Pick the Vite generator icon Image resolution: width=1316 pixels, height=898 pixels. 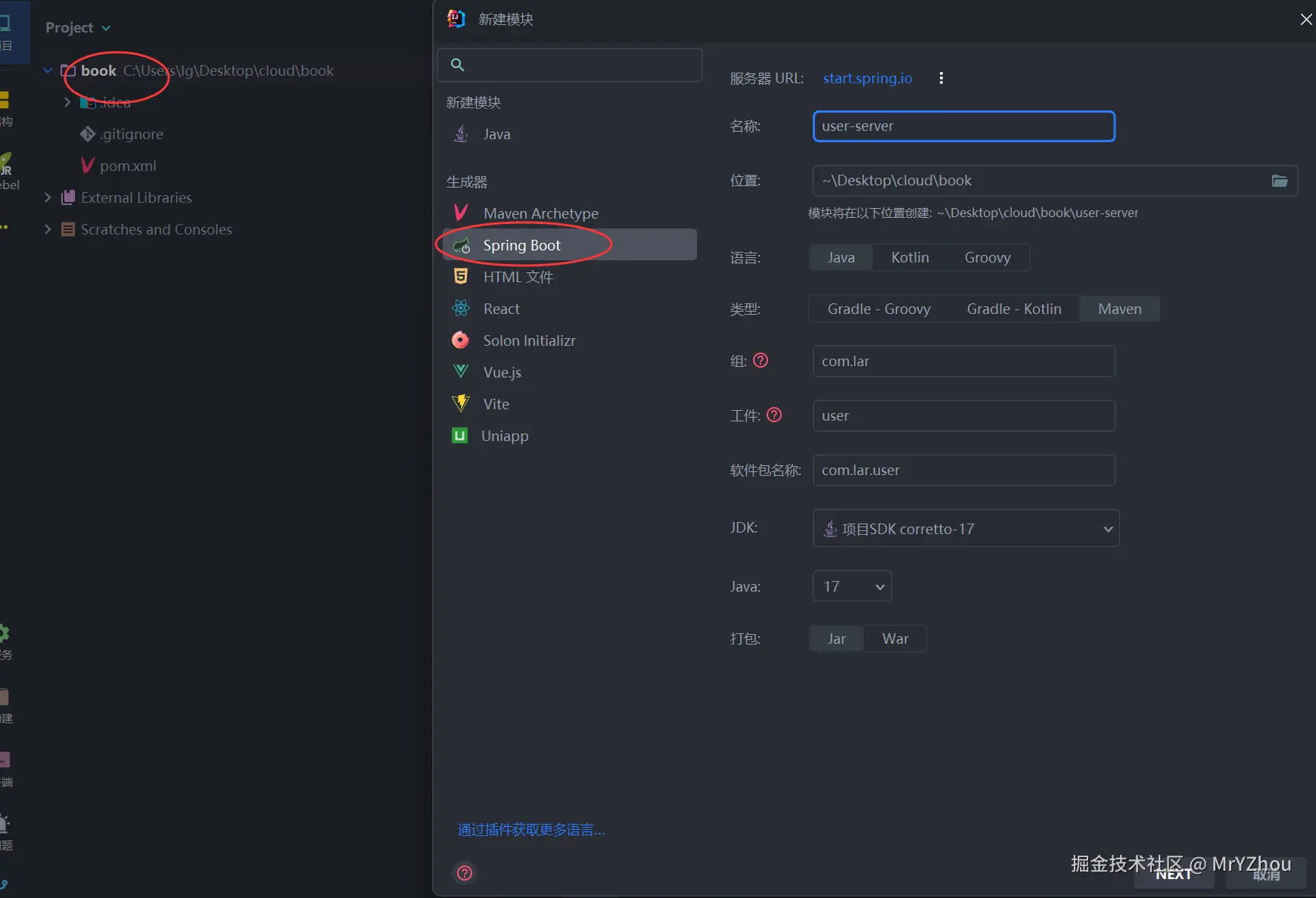click(x=461, y=403)
